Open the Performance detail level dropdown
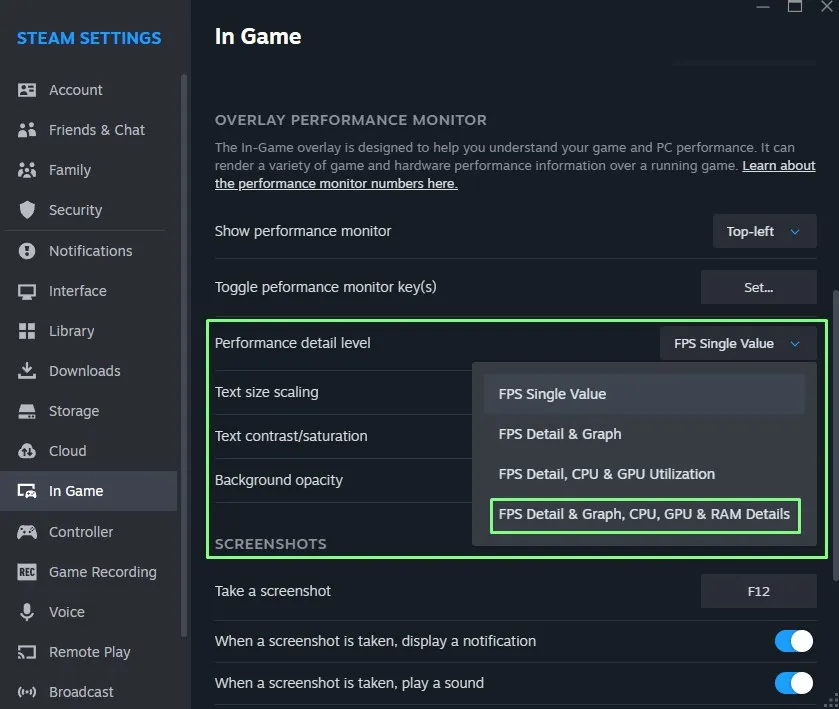The image size is (839, 709). click(737, 343)
